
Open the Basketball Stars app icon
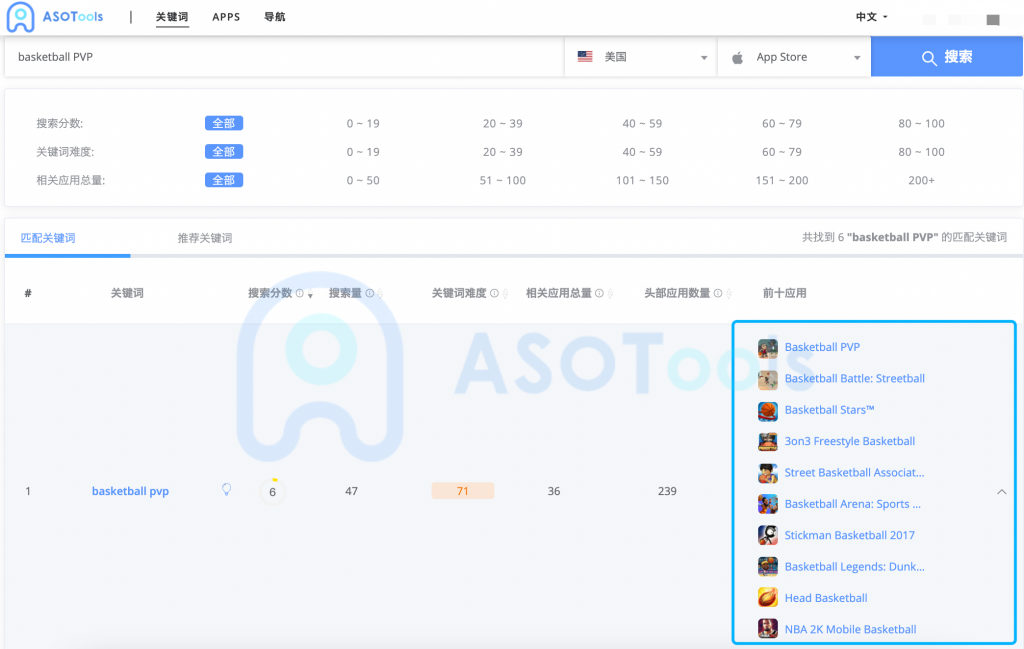tap(767, 410)
